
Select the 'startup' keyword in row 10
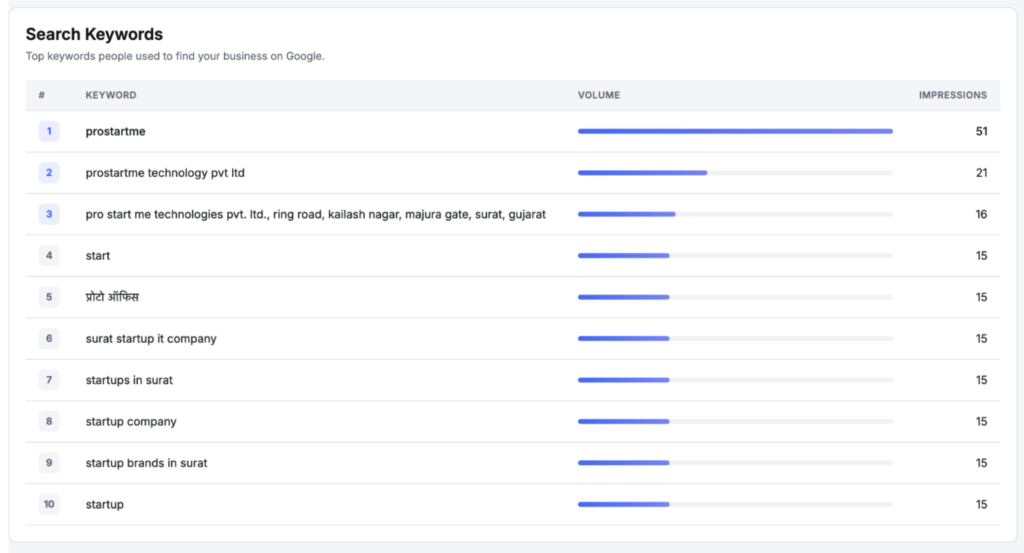104,505
